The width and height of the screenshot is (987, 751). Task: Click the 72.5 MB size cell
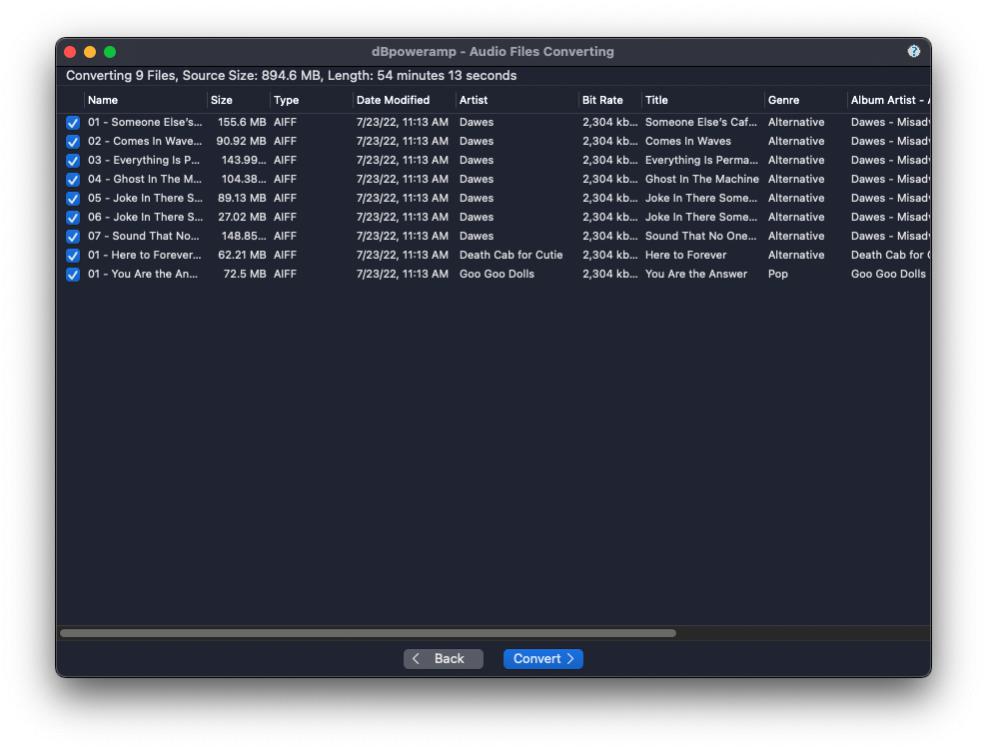(x=245, y=274)
